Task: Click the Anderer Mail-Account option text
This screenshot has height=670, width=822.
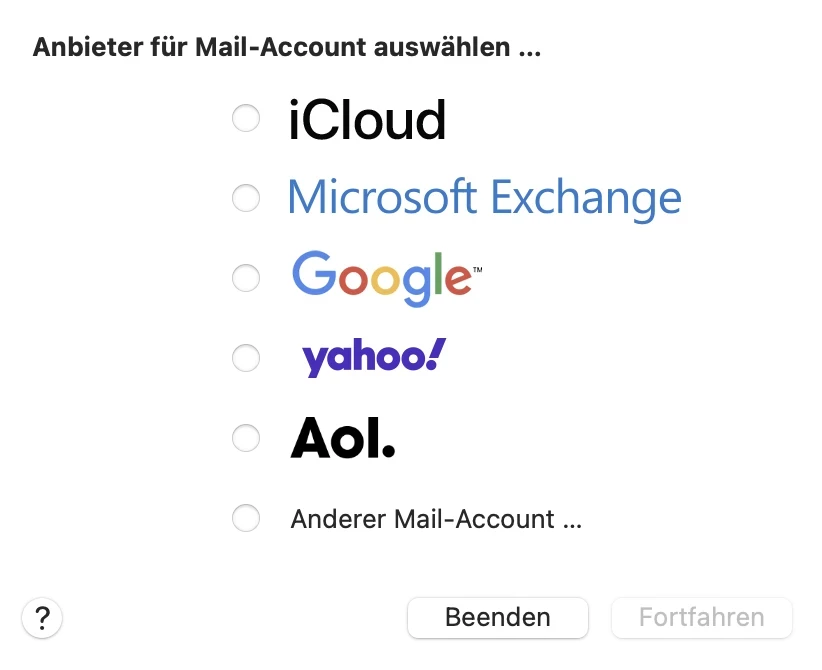Action: 436,518
